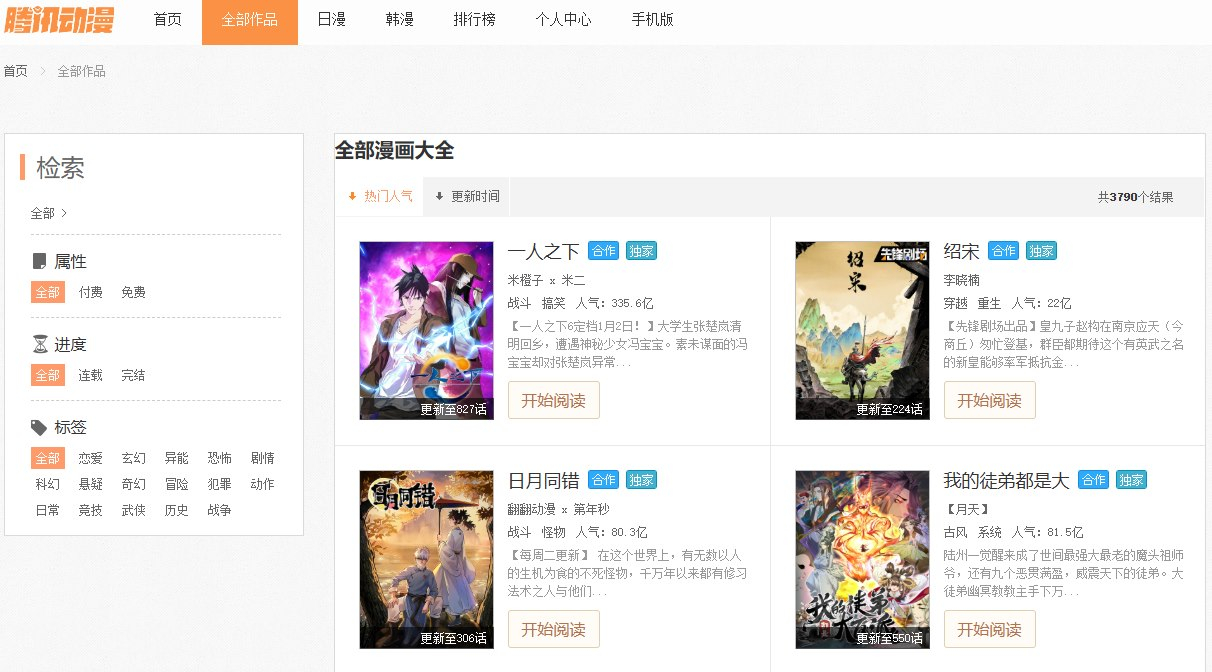Open the 个人中心 tab

[x=563, y=20]
